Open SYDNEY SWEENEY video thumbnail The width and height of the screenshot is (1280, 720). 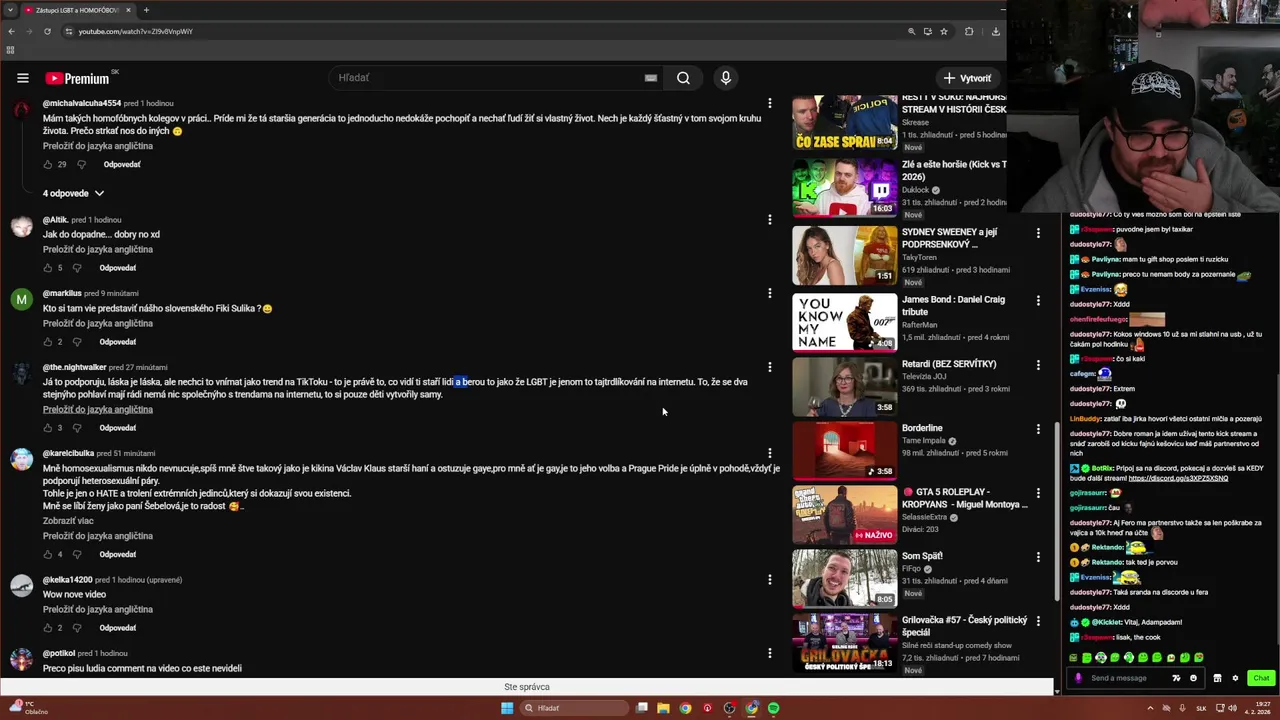(x=845, y=254)
